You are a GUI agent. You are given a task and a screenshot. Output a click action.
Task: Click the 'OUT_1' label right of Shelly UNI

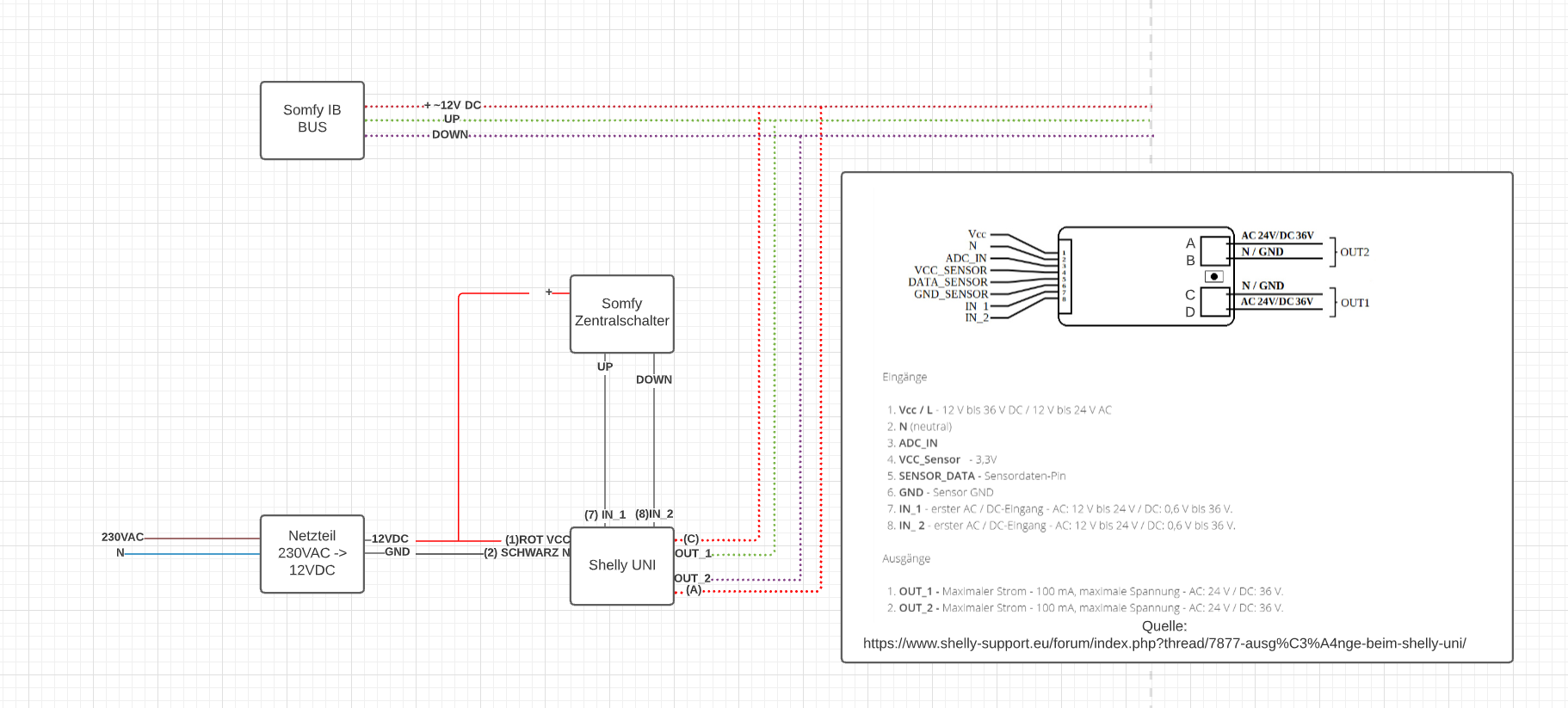[x=693, y=553]
